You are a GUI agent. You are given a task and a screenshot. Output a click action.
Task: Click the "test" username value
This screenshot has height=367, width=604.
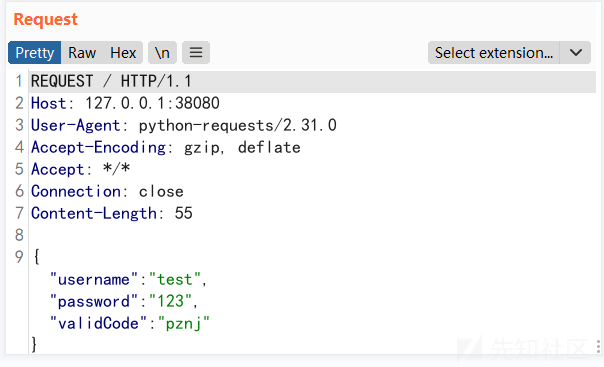175,280
